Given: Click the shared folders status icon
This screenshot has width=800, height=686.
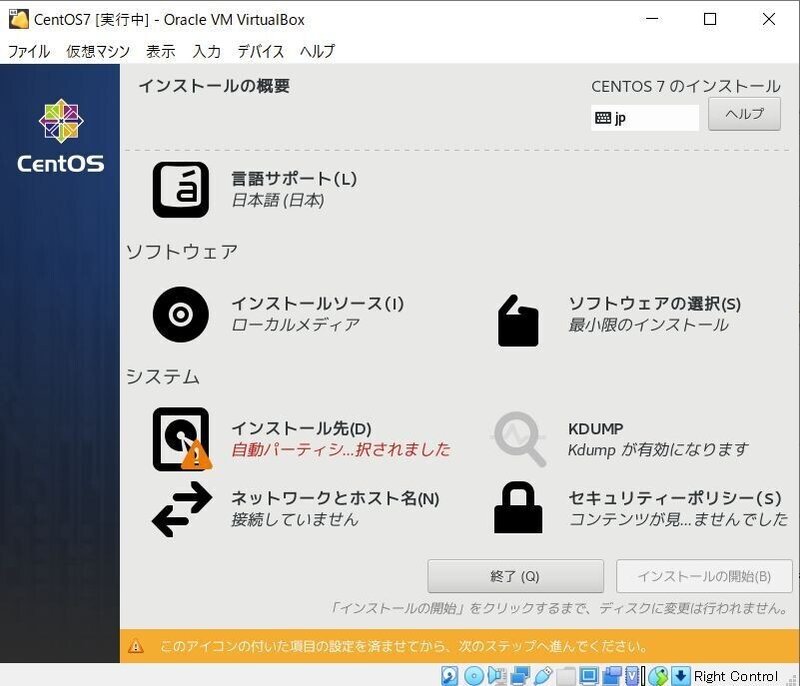Looking at the screenshot, I should tap(566, 676).
